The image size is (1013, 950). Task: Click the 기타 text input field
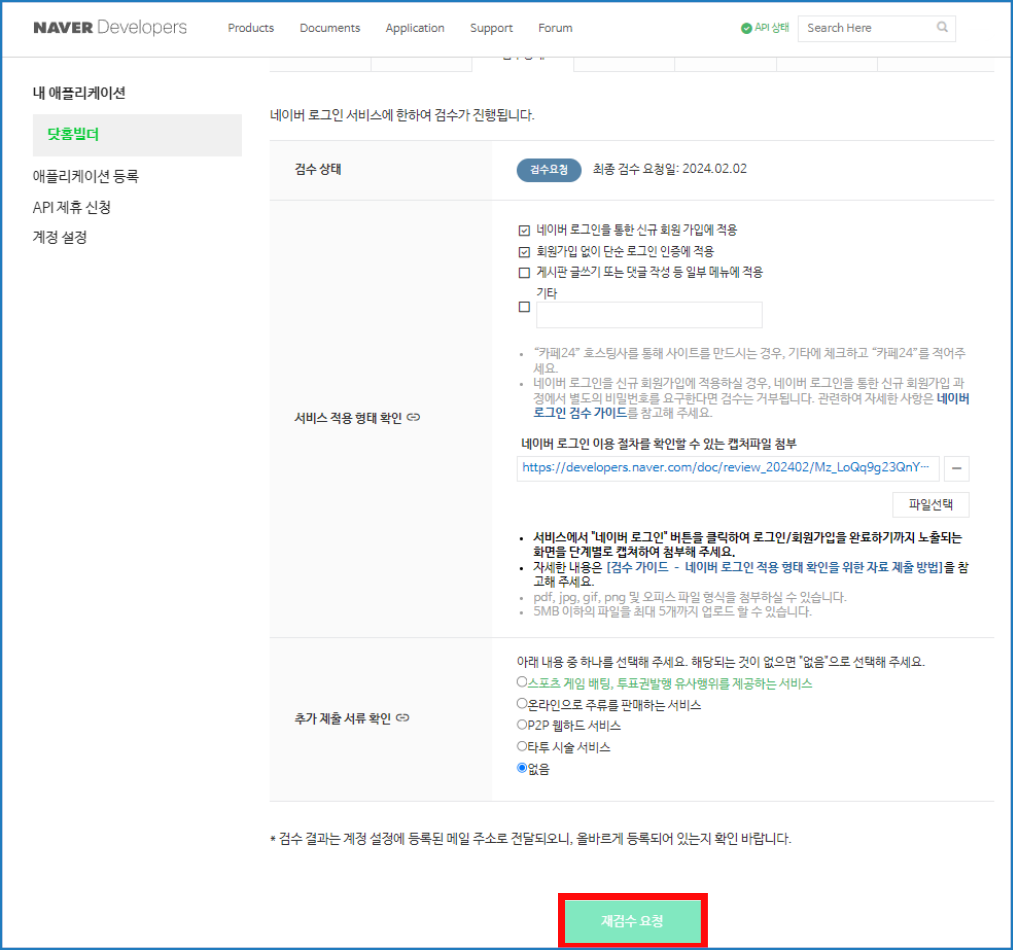click(x=649, y=315)
